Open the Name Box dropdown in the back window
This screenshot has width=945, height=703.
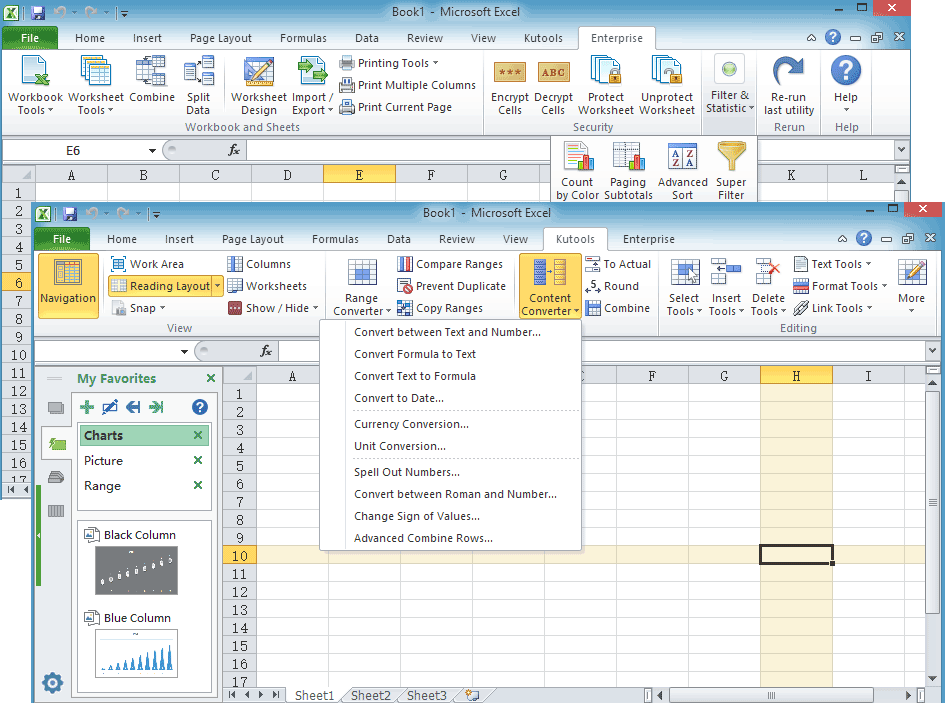pos(152,151)
